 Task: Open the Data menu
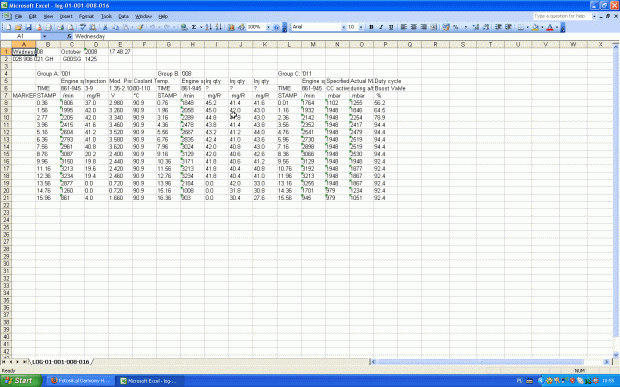click(x=123, y=17)
